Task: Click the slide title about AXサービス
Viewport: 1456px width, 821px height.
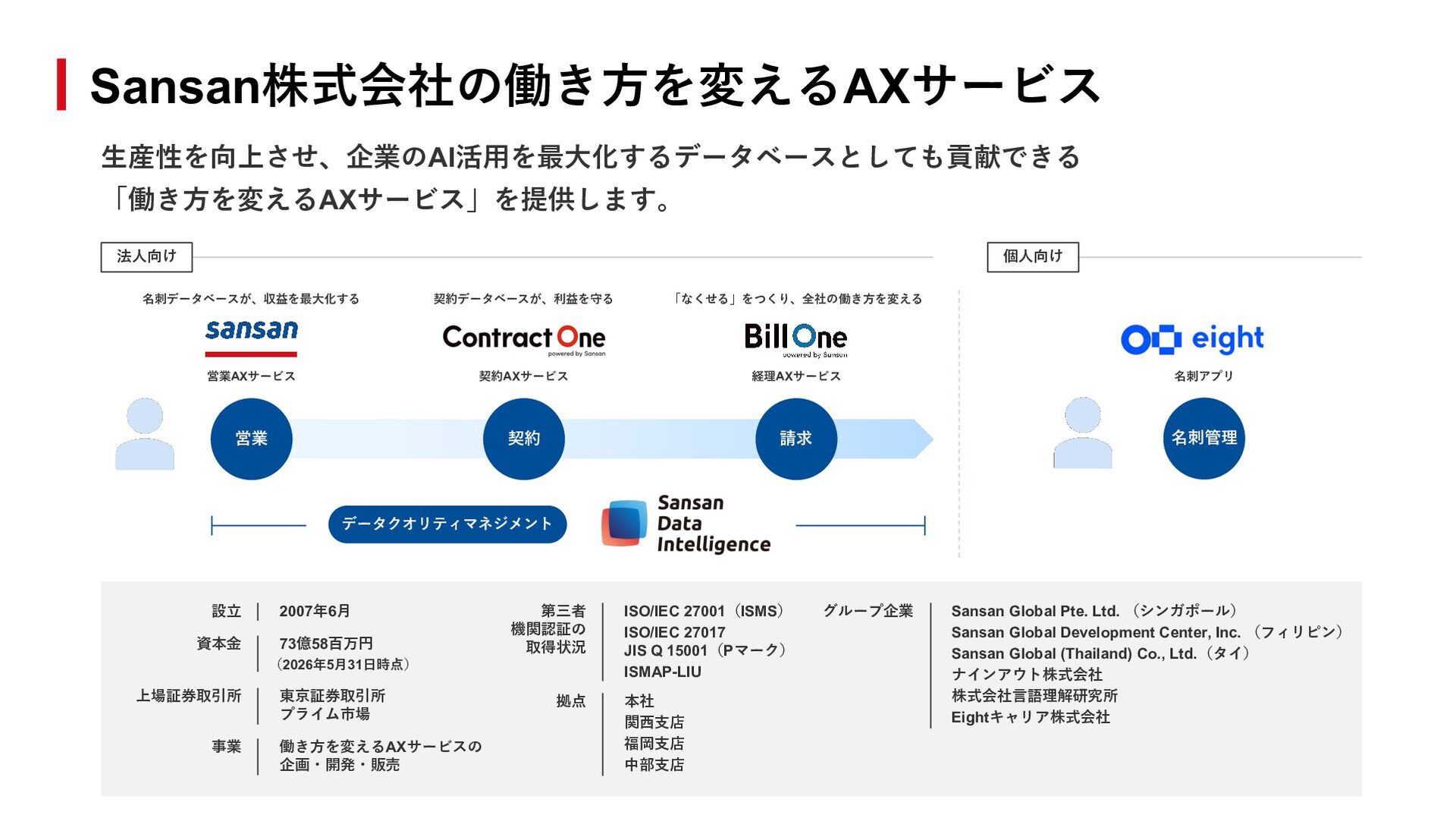Action: [x=595, y=85]
